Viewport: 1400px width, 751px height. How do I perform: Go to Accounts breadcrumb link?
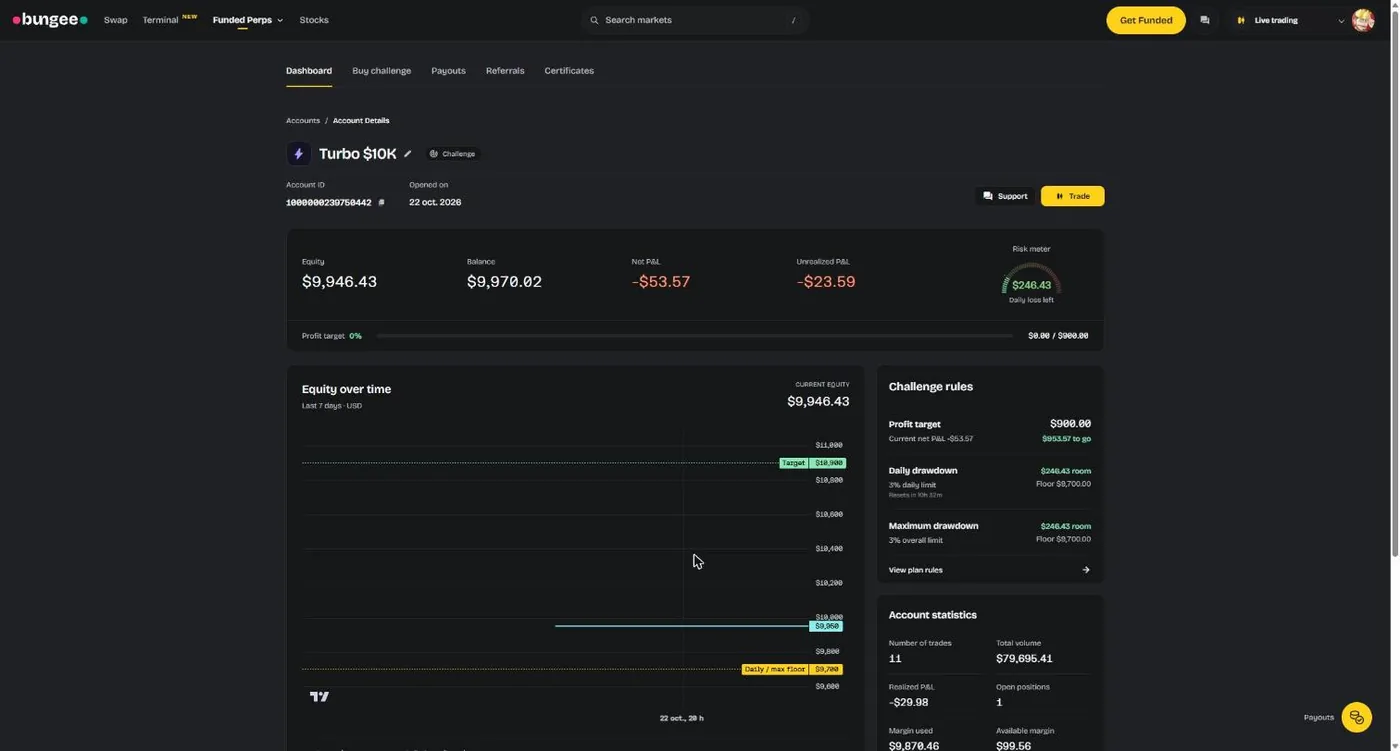(x=303, y=121)
